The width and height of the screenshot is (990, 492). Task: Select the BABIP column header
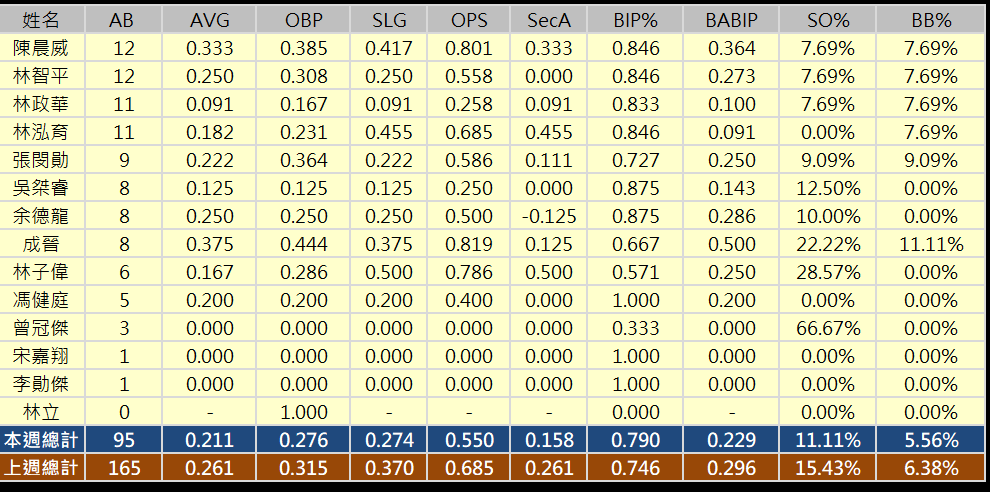click(x=732, y=20)
